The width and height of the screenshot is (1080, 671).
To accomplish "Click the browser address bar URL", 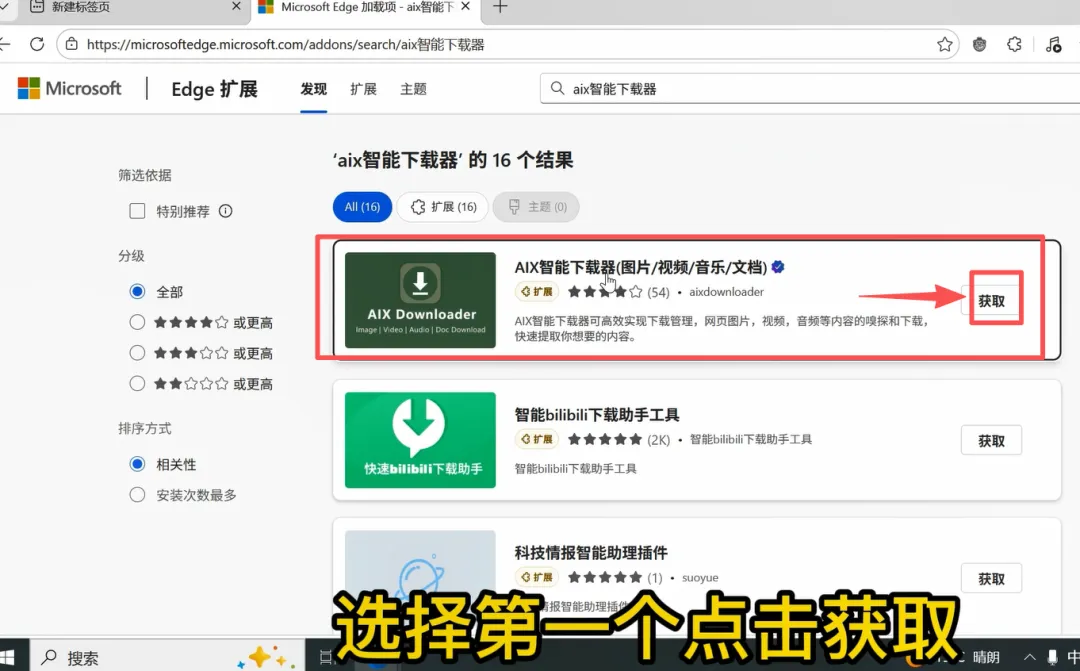I will [x=285, y=45].
